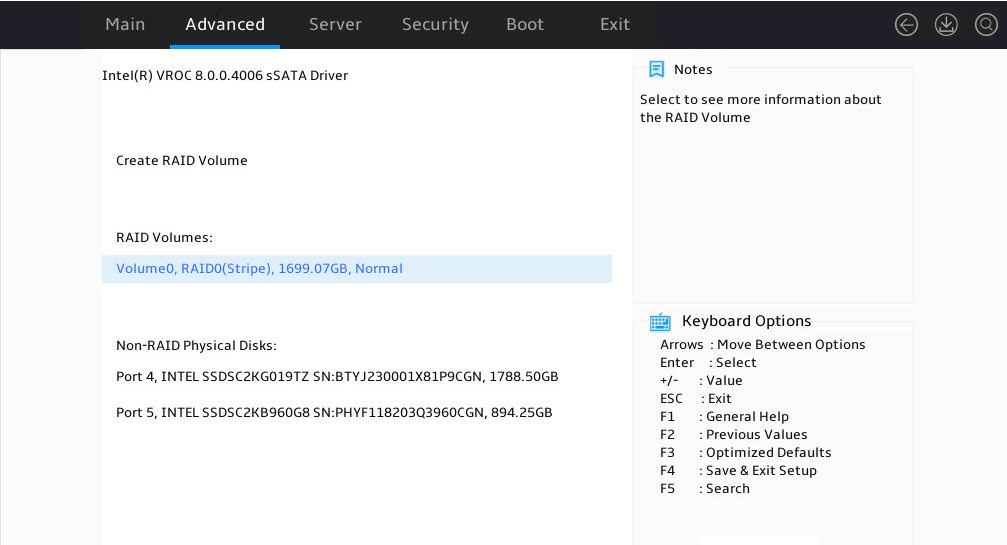Click the 'Select to see more information' note
The height and width of the screenshot is (545, 1007).
coord(760,108)
